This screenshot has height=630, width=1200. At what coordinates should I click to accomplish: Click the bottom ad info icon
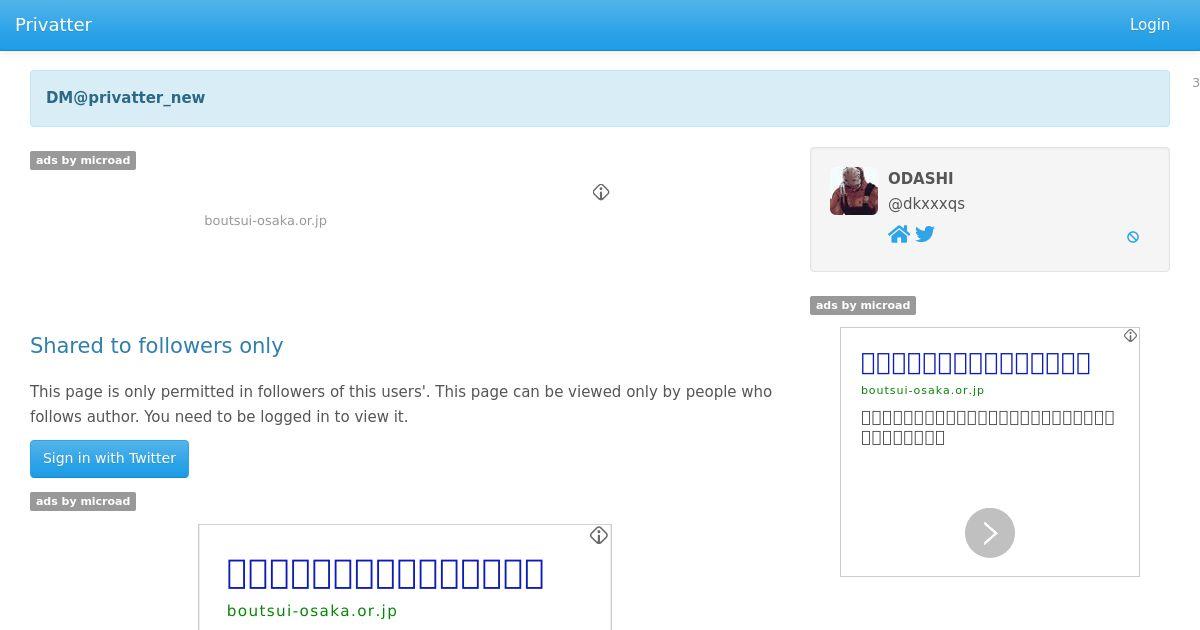pos(599,536)
